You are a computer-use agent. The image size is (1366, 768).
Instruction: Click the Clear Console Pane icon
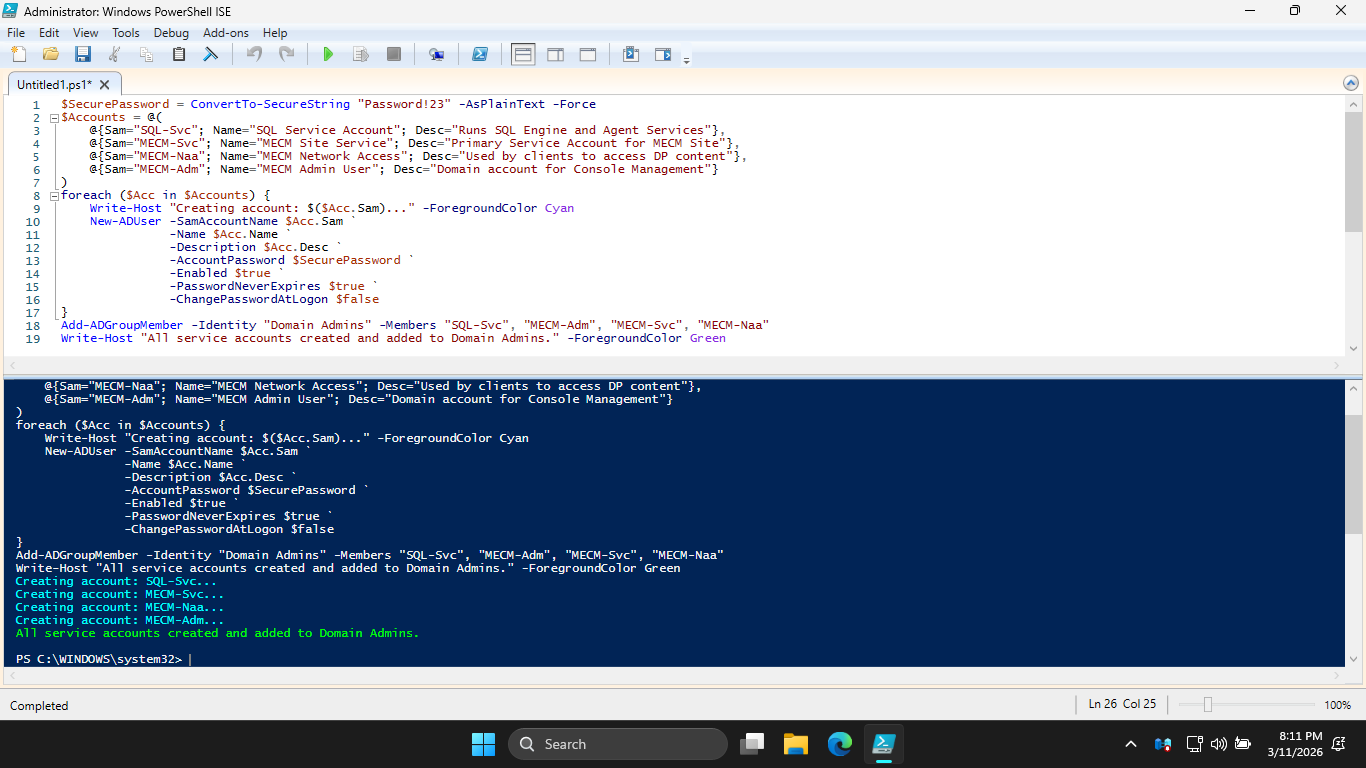[210, 54]
